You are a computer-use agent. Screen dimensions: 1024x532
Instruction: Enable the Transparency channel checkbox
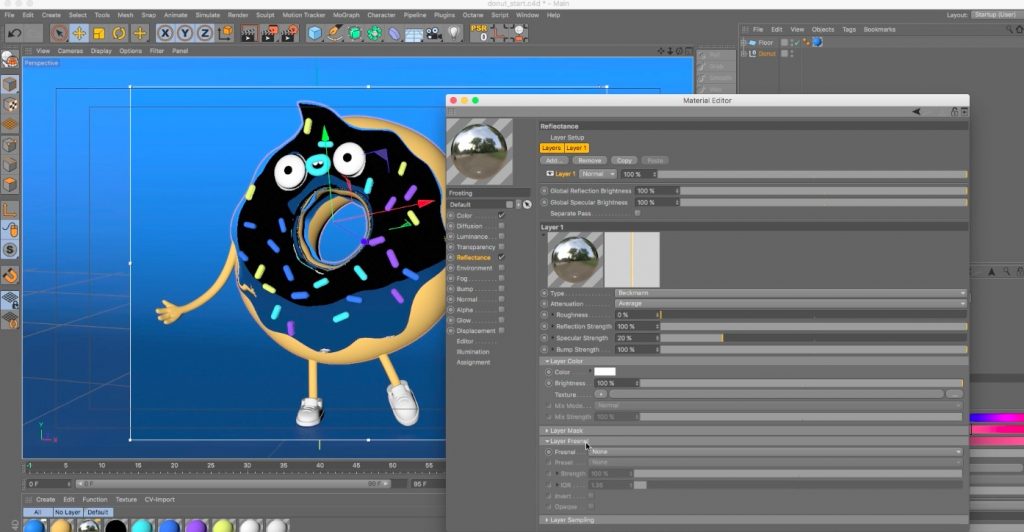click(501, 247)
